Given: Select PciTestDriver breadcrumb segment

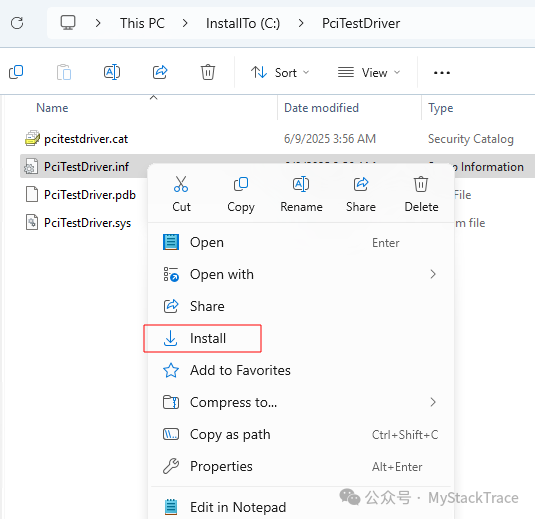Looking at the screenshot, I should click(x=361, y=23).
